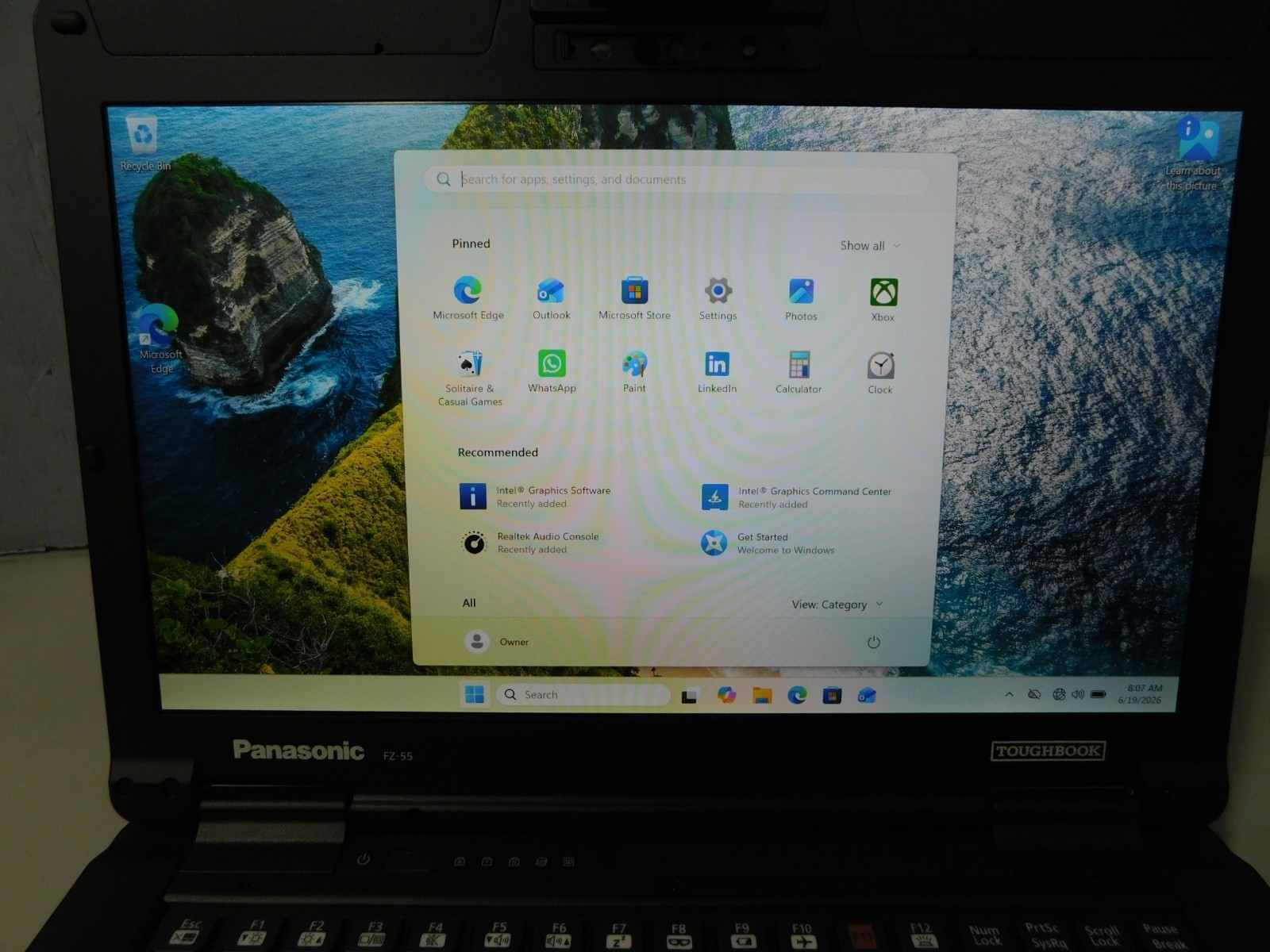
Task: Open Microsoft Store in the pinned section
Action: point(634,297)
